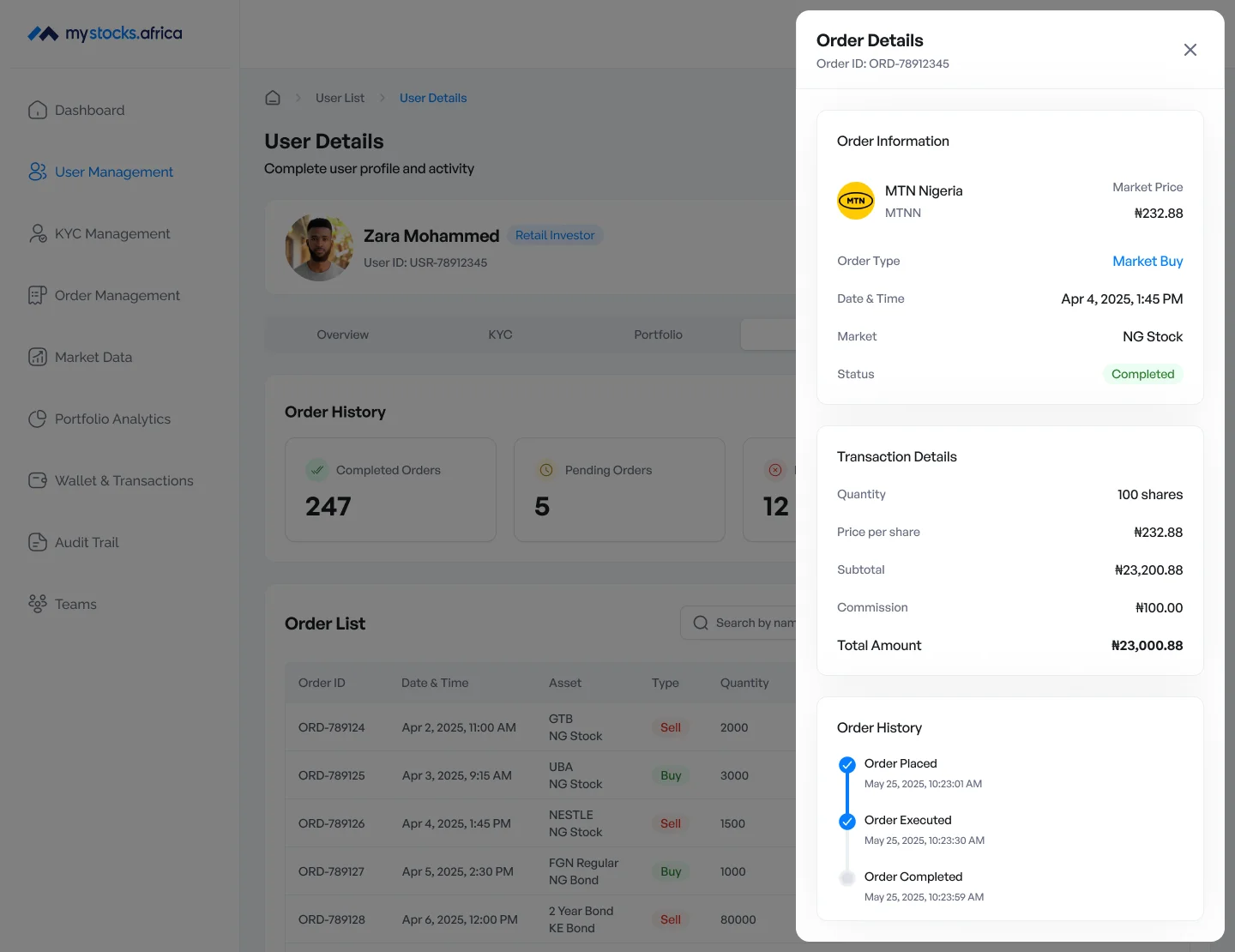Click the search magnifier icon

pyautogui.click(x=701, y=623)
